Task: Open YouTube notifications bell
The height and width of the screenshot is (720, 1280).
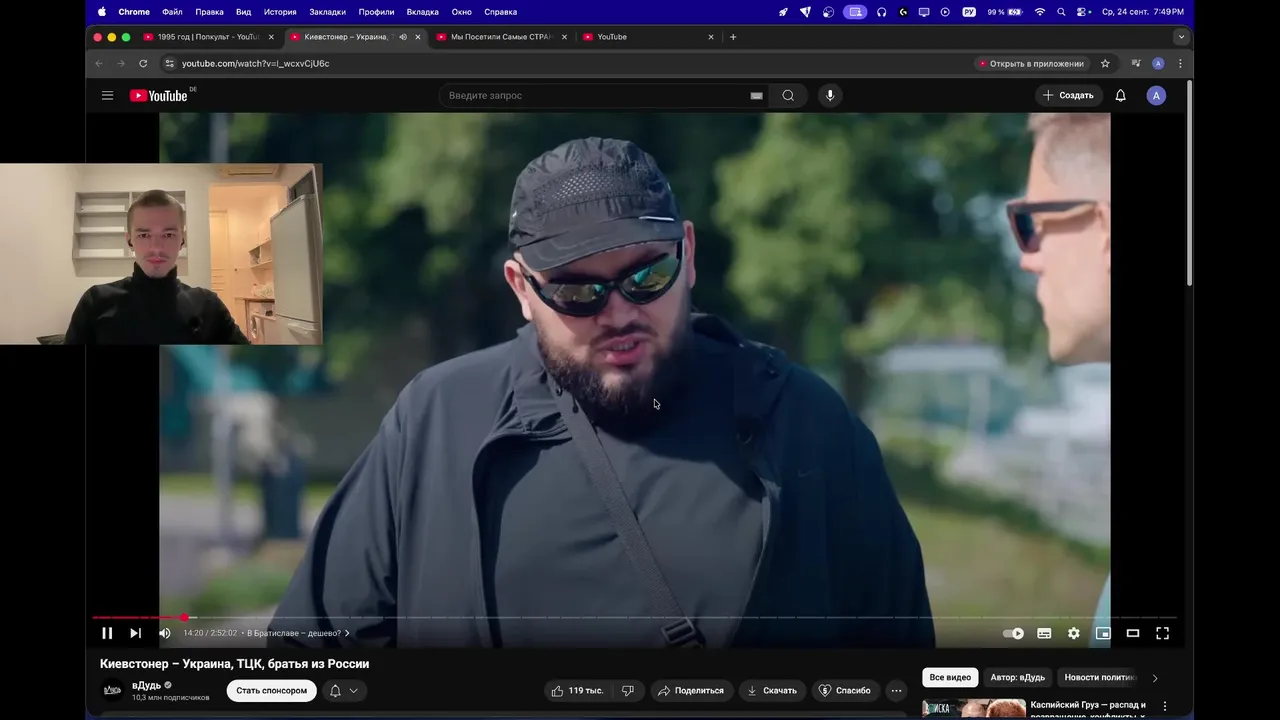Action: [x=1121, y=95]
